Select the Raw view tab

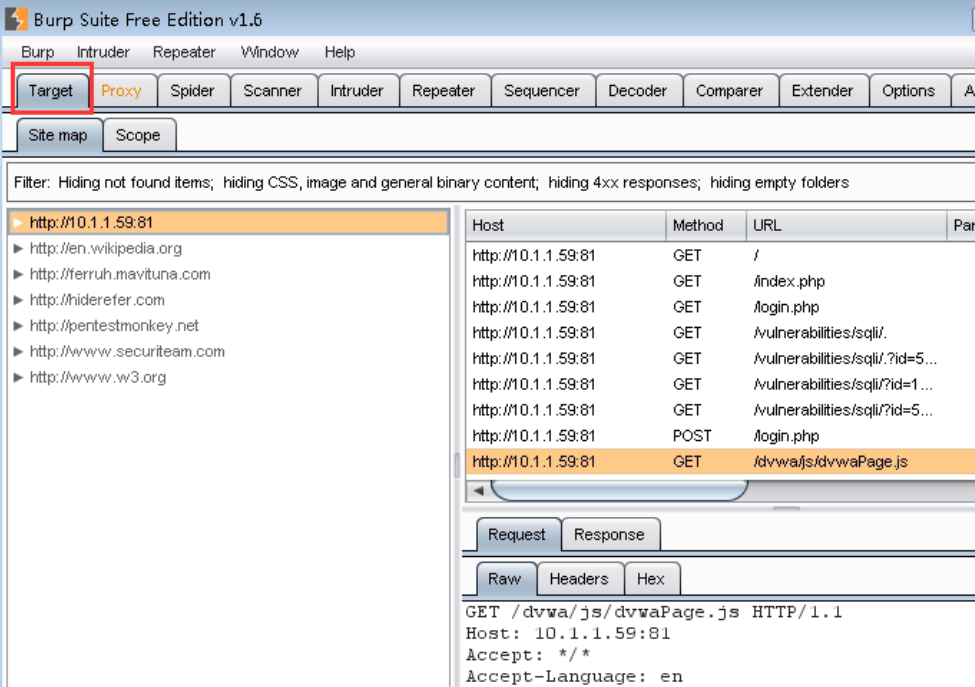pyautogui.click(x=504, y=579)
